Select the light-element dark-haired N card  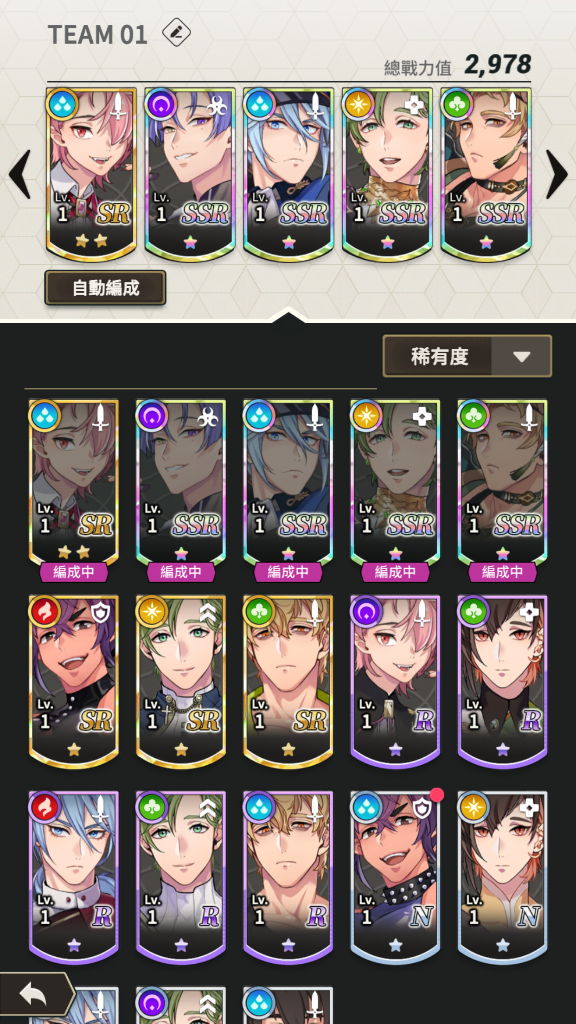click(x=502, y=878)
